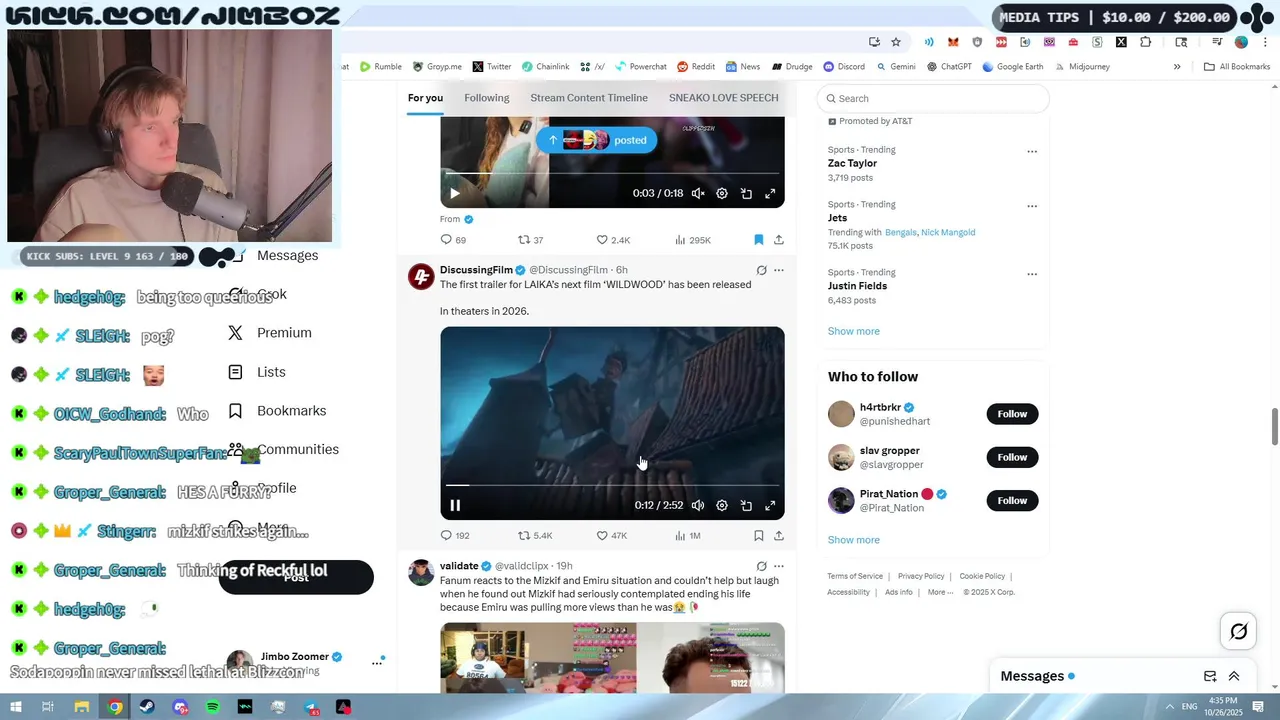Repost the DiscussingFilm post (5.4K)
This screenshot has width=1280, height=720.
click(x=534, y=536)
